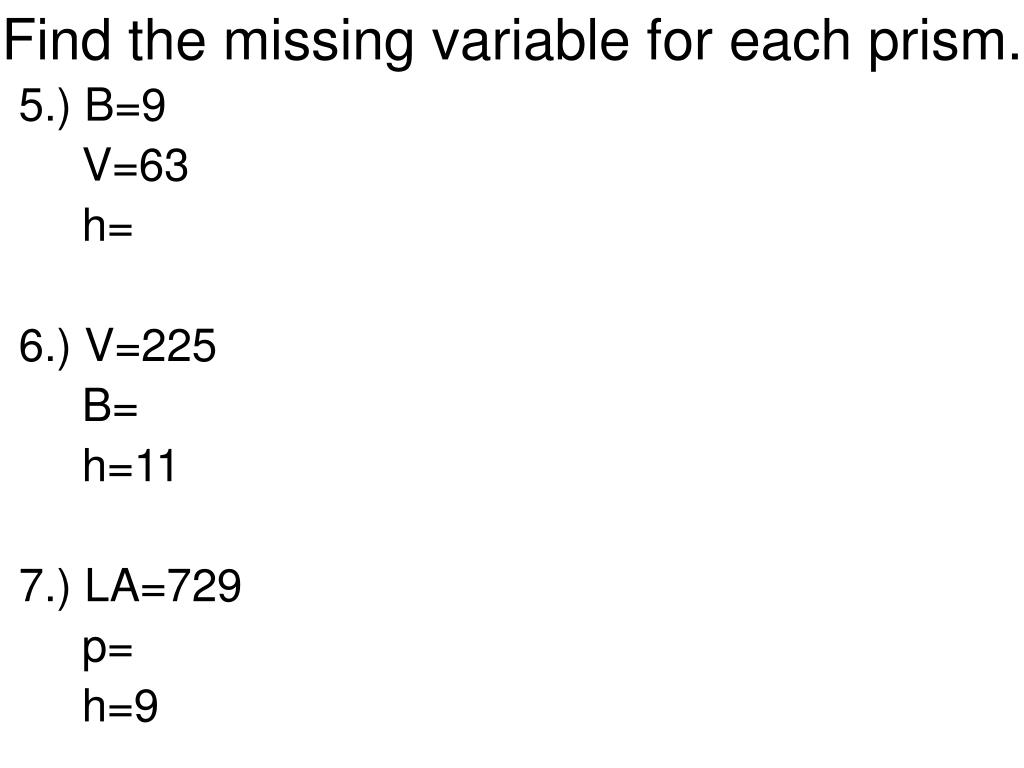This screenshot has height=768, width=1024.
Task: Click the blank "B=" in problem 6
Action: [x=110, y=408]
